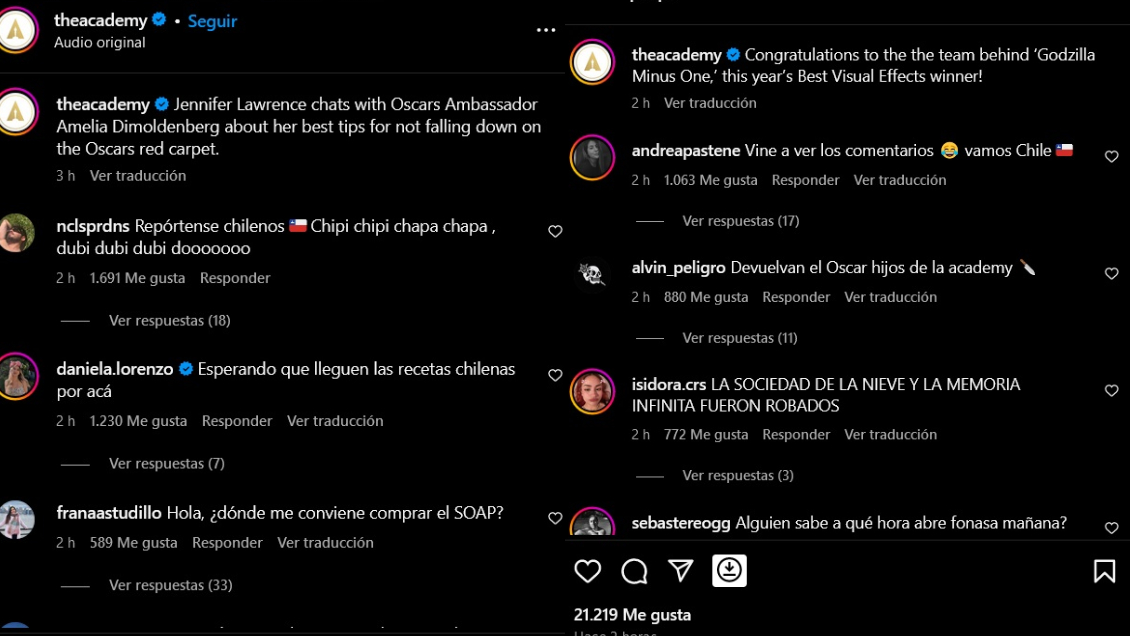The width and height of the screenshot is (1130, 636).
Task: Like isidora.crs comment with the heart
Action: [x=1111, y=391]
